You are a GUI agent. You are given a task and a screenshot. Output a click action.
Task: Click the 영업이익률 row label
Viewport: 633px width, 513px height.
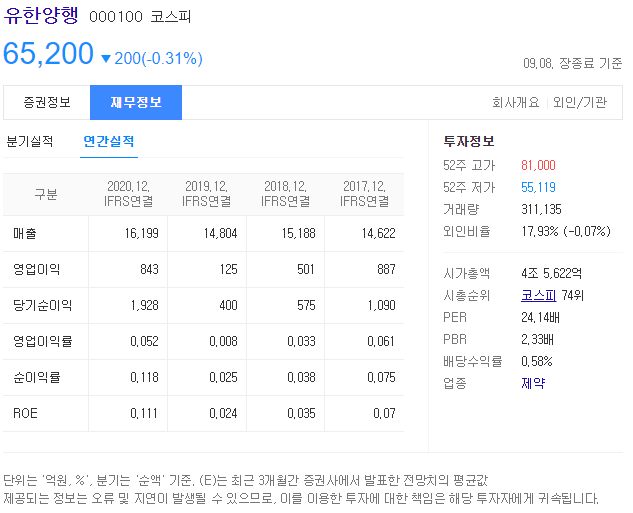point(42,341)
